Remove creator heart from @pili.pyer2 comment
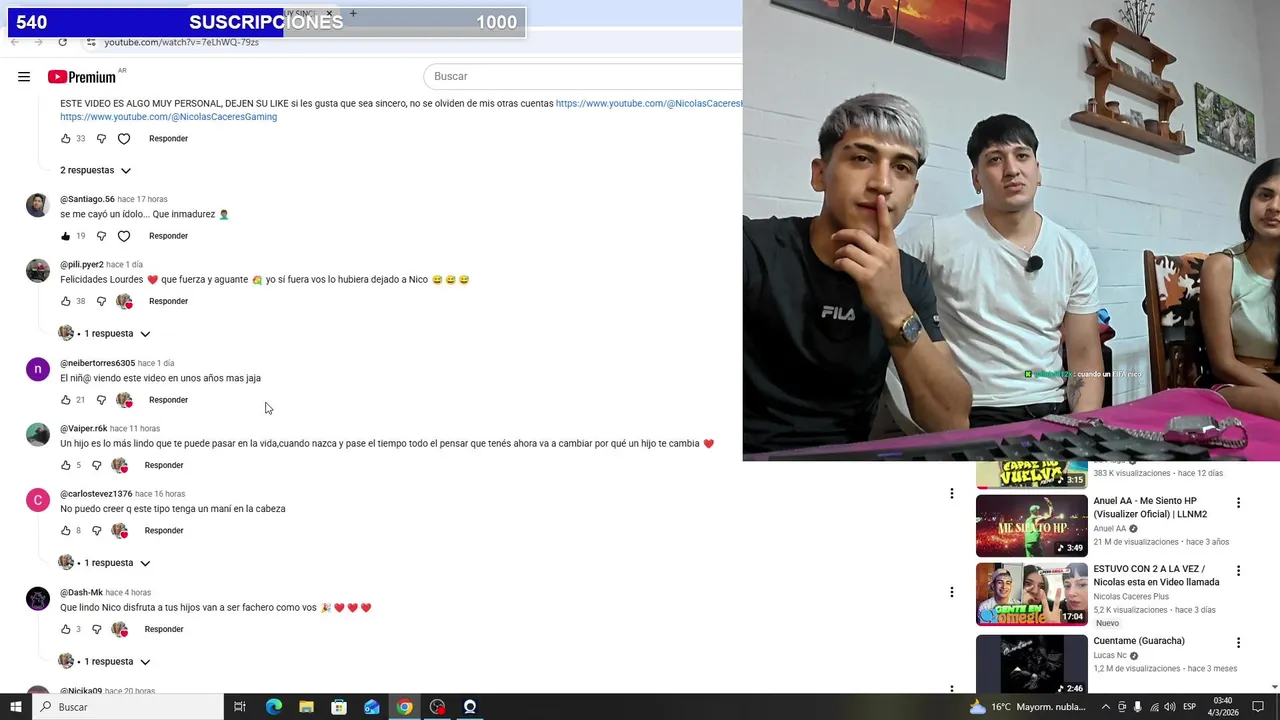 (x=124, y=301)
